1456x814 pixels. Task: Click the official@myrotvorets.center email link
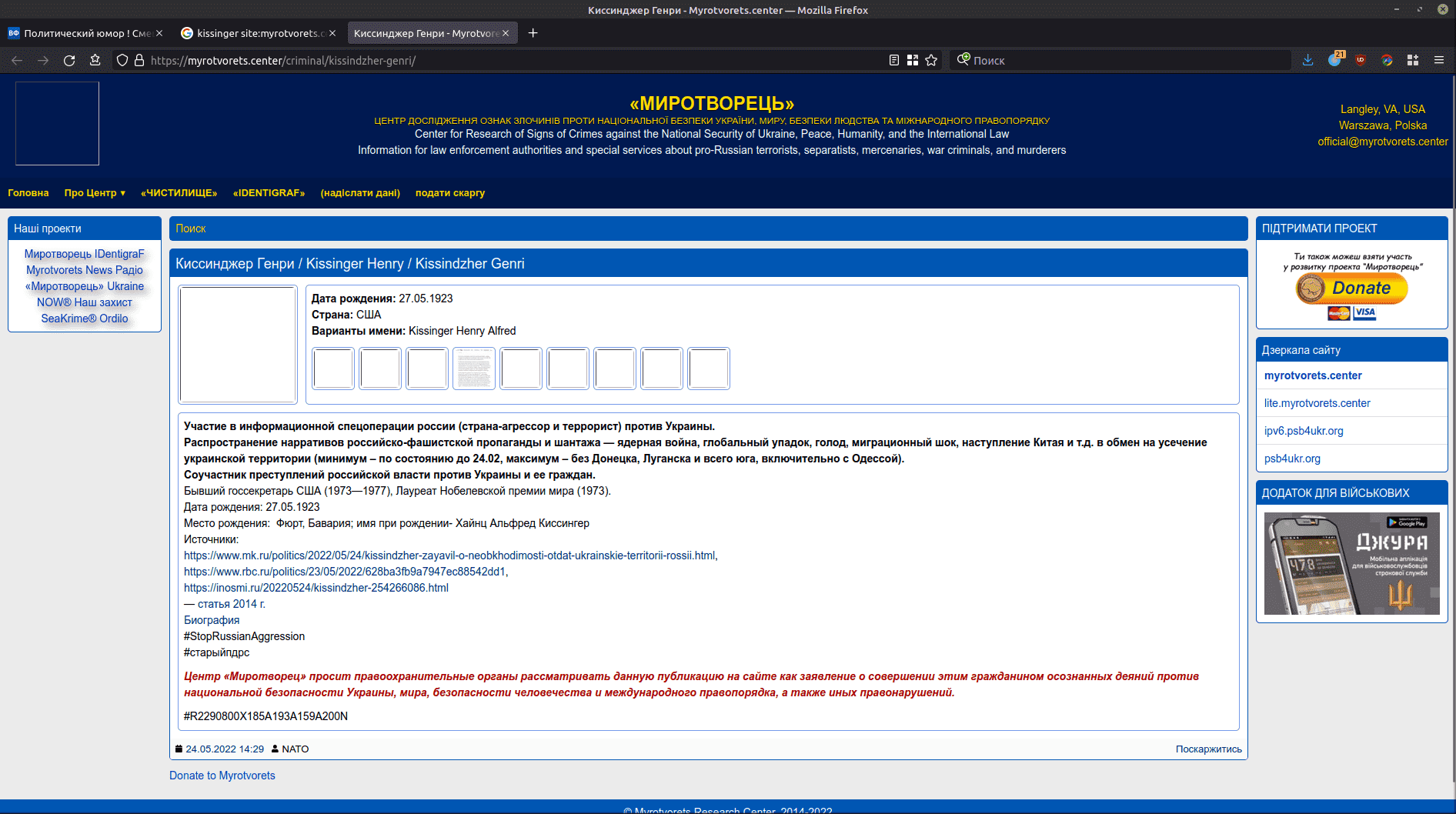pos(1383,142)
